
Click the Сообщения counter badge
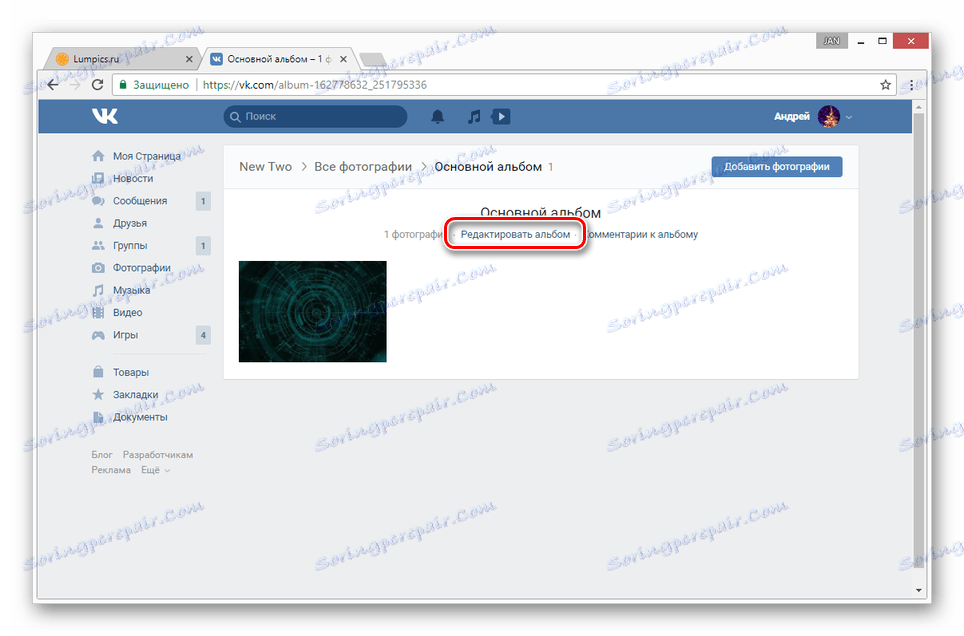coord(203,201)
